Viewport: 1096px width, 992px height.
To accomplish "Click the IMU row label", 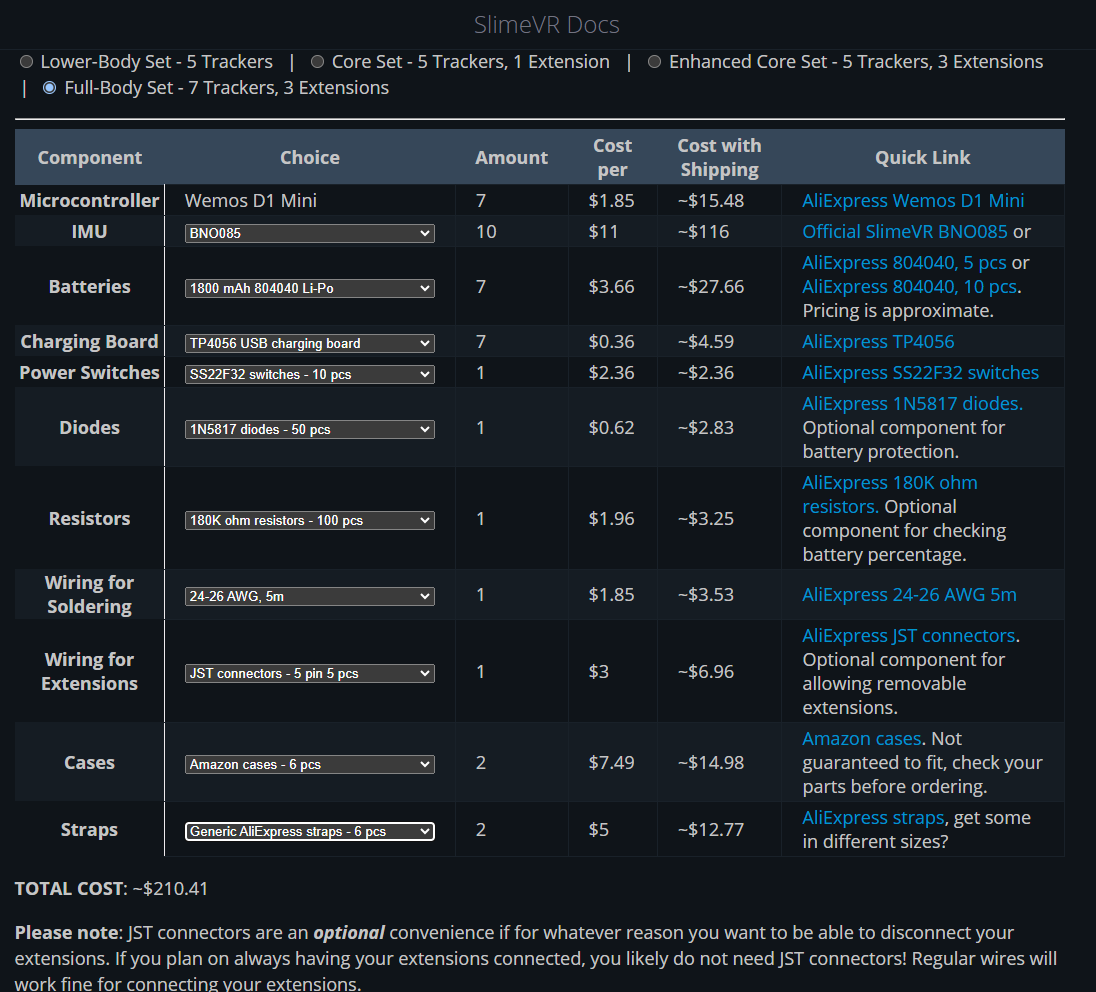I will tap(89, 231).
